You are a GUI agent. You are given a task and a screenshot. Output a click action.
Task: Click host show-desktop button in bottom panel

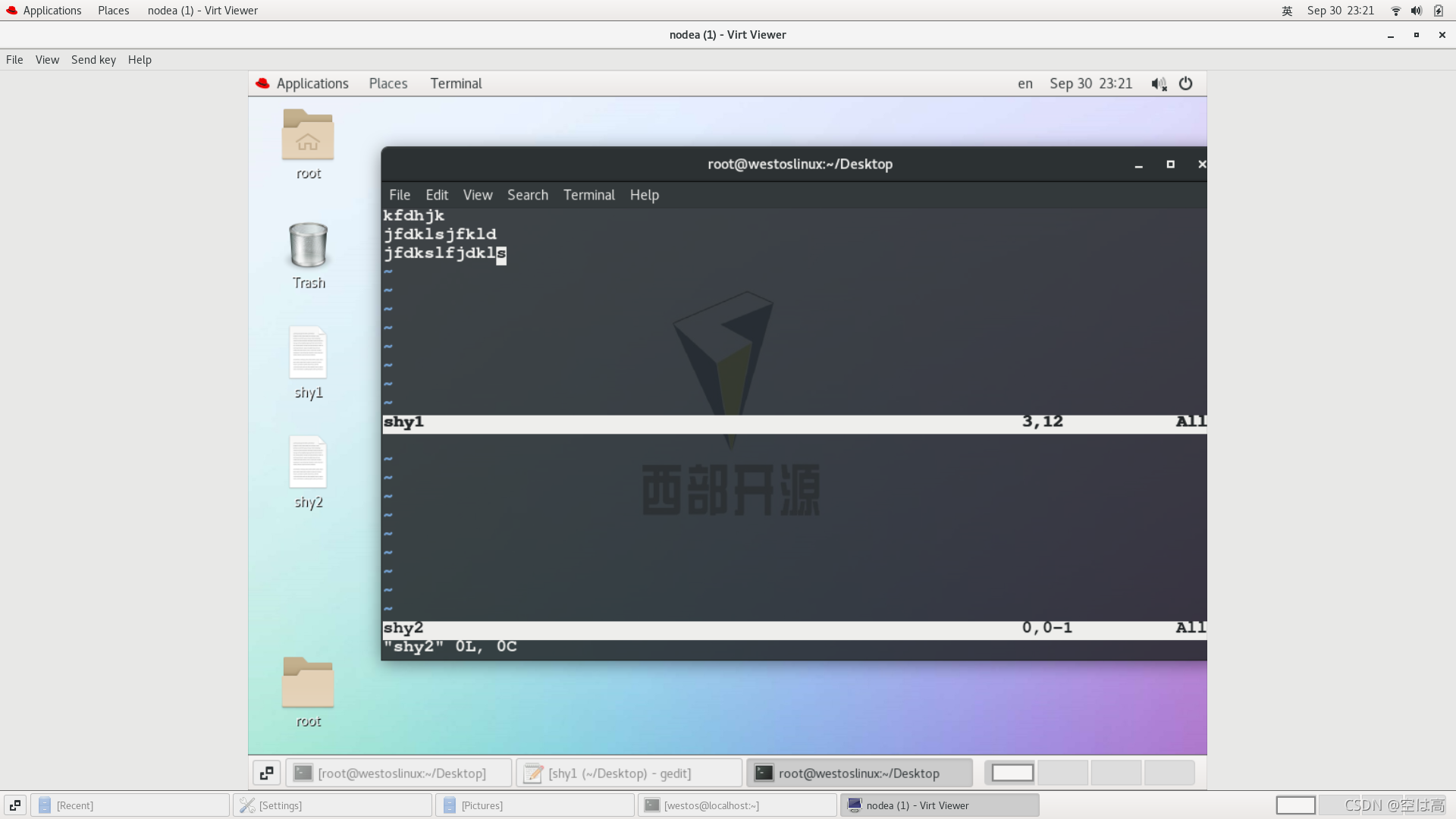click(15, 805)
